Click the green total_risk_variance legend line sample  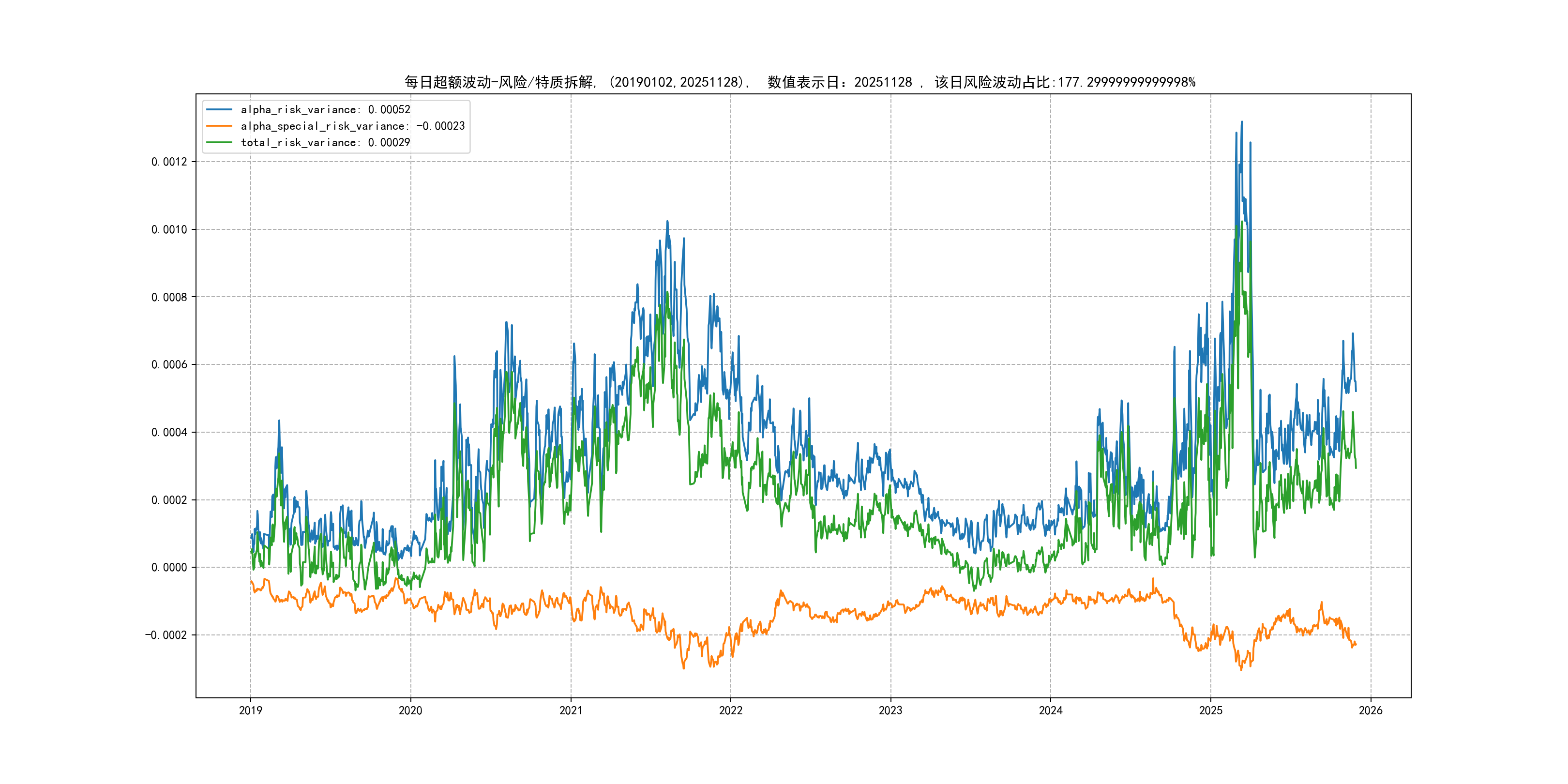tap(219, 142)
